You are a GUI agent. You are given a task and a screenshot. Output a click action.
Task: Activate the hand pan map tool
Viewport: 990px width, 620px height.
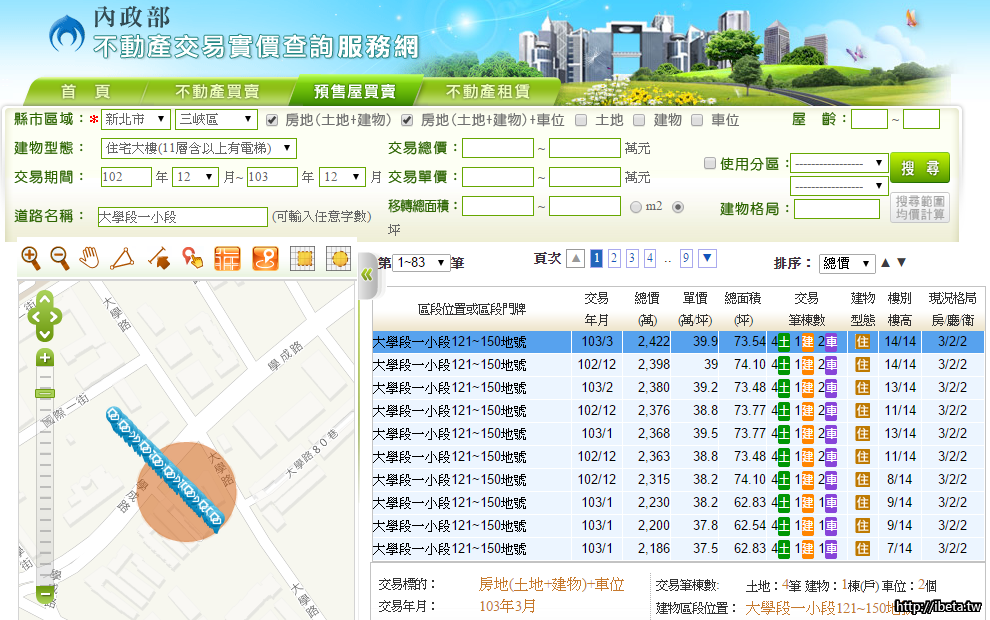click(90, 258)
